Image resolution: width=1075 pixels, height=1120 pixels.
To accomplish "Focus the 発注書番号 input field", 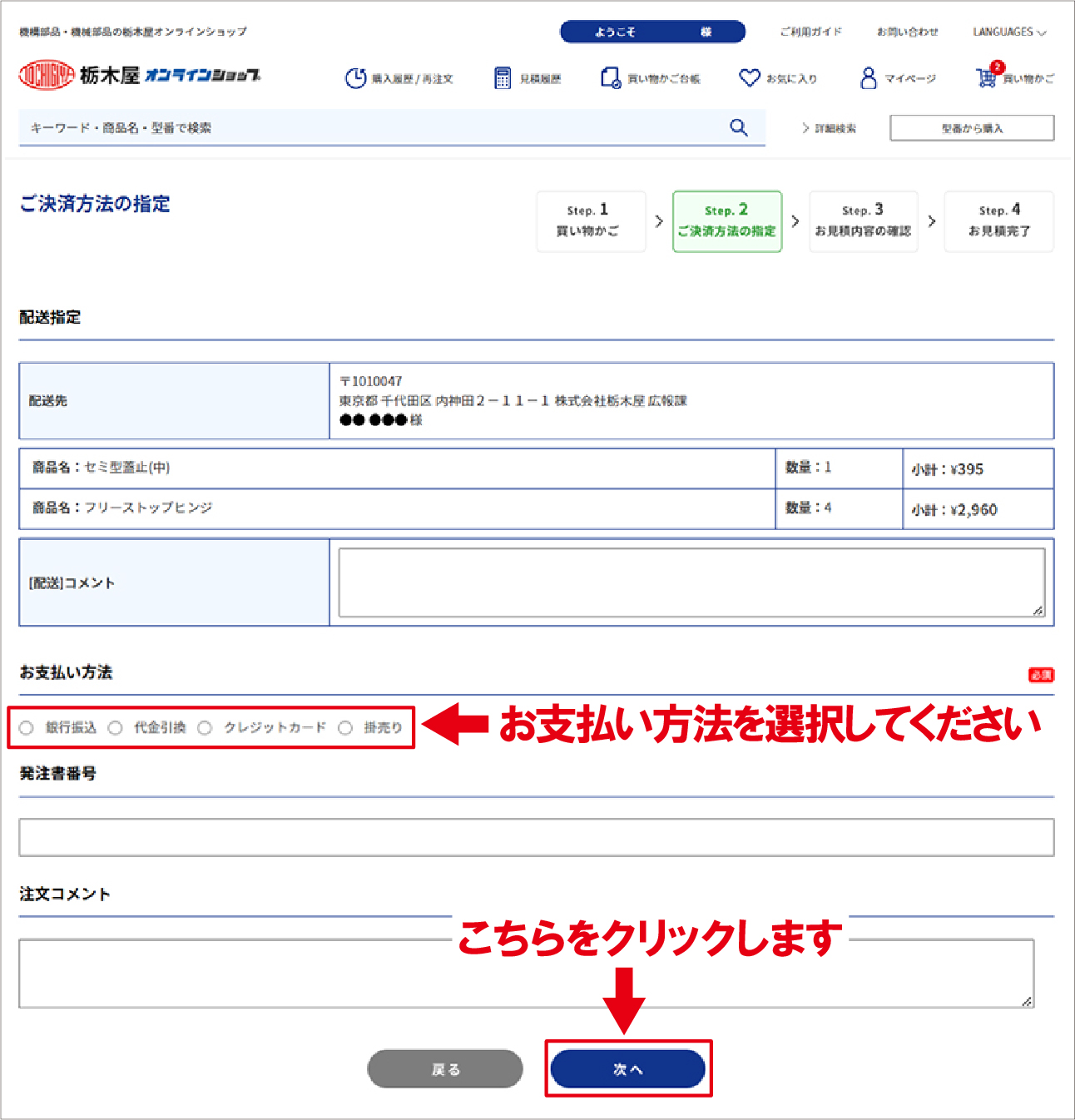I will tap(537, 837).
